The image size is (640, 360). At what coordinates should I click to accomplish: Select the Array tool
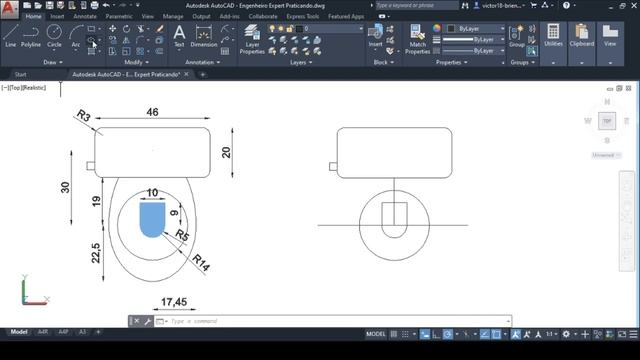140,51
